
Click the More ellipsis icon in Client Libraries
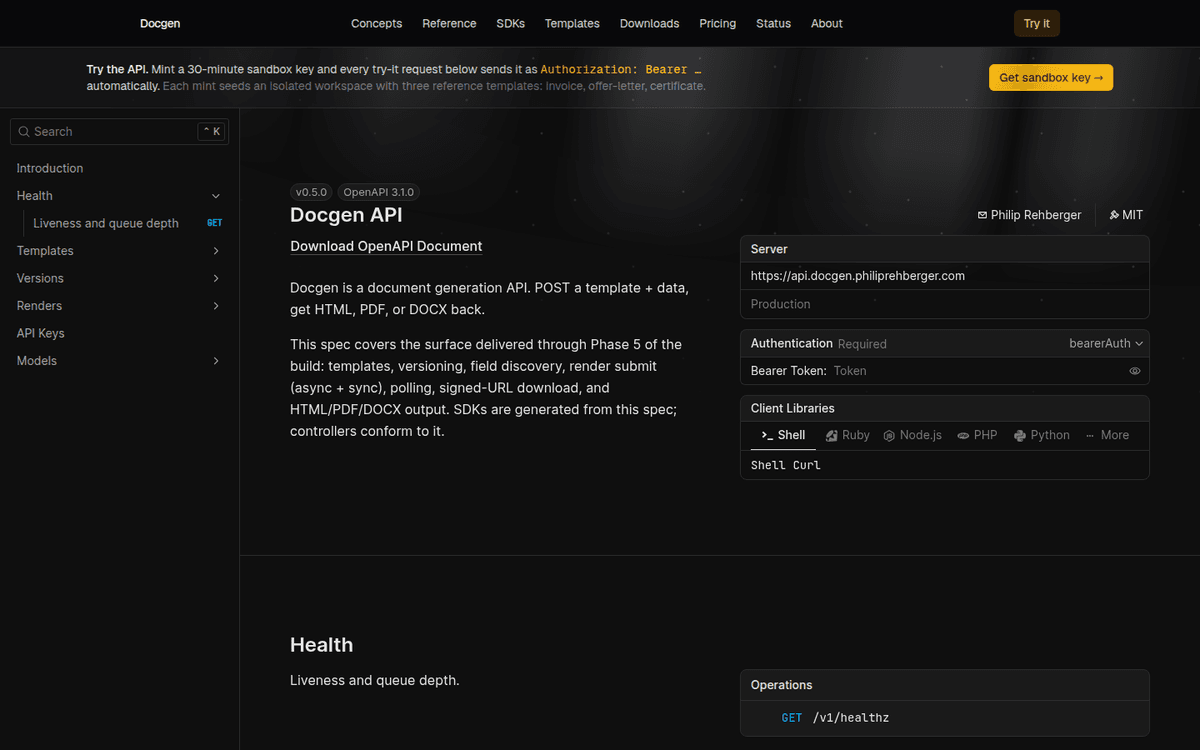click(1090, 436)
